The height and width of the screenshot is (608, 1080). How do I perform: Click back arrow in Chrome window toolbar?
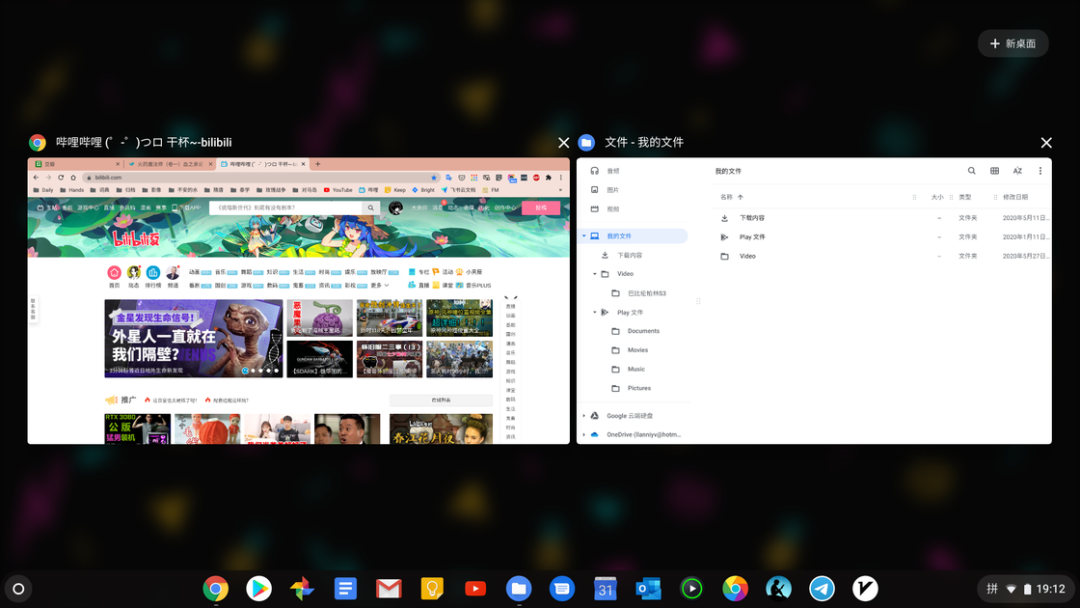pyautogui.click(x=36, y=178)
